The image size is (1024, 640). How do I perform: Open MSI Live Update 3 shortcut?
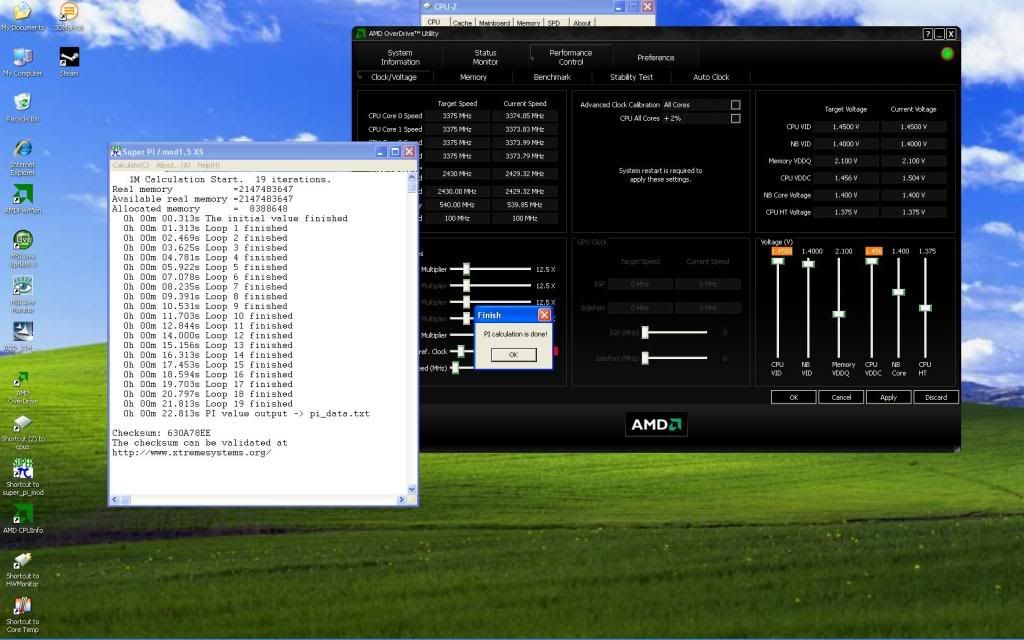coord(22,249)
